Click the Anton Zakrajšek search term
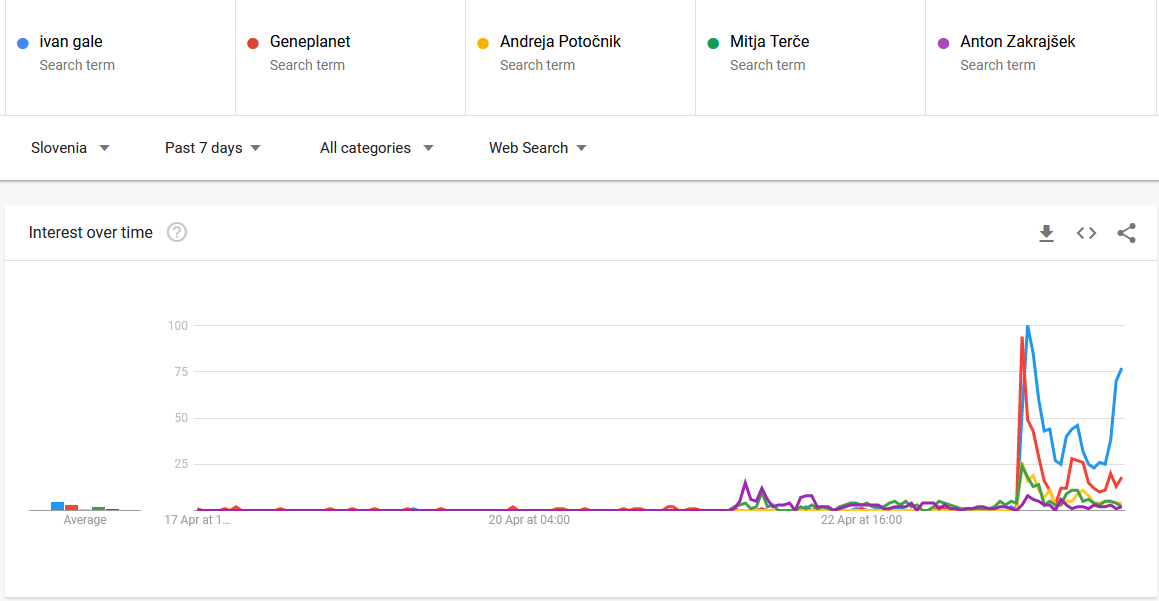The image size is (1159, 601). click(x=1017, y=42)
